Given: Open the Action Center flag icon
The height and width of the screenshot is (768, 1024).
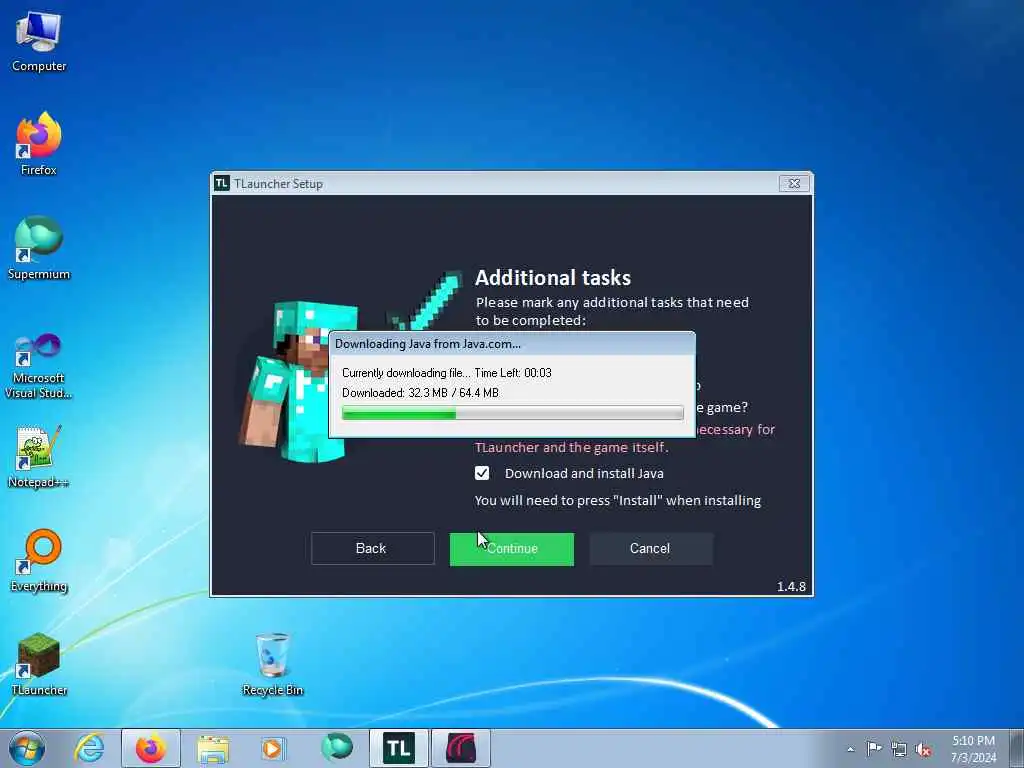Looking at the screenshot, I should 874,748.
